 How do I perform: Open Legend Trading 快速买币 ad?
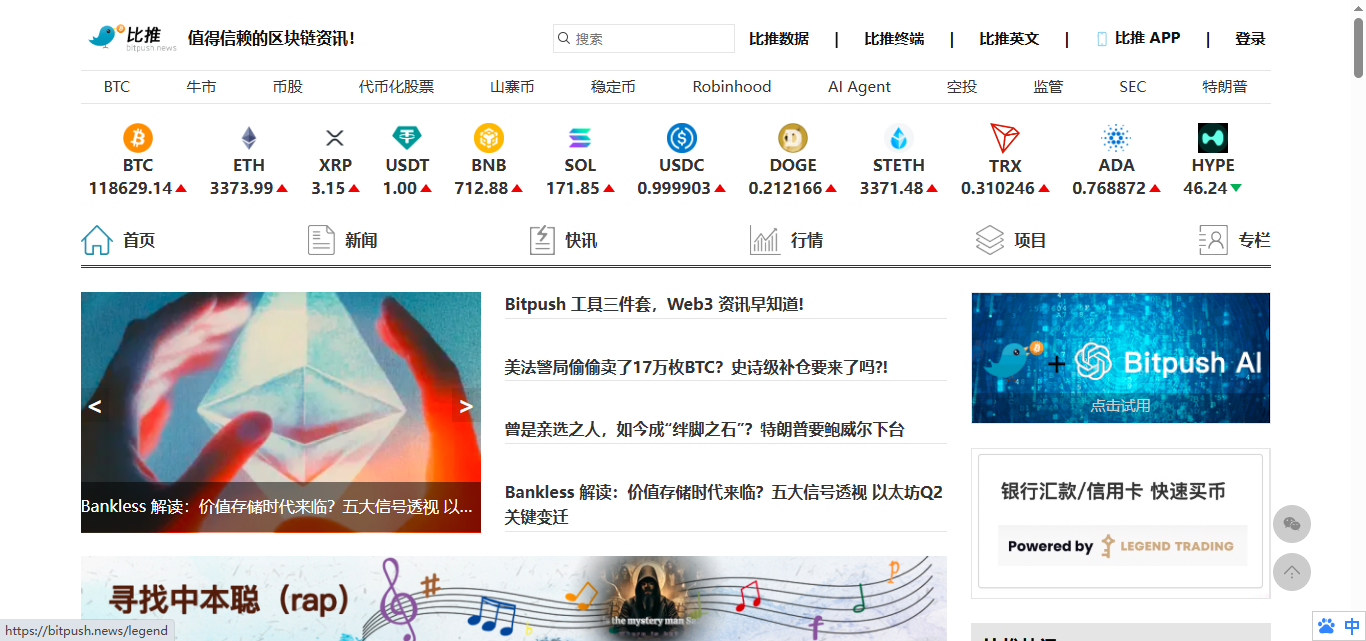(1121, 521)
